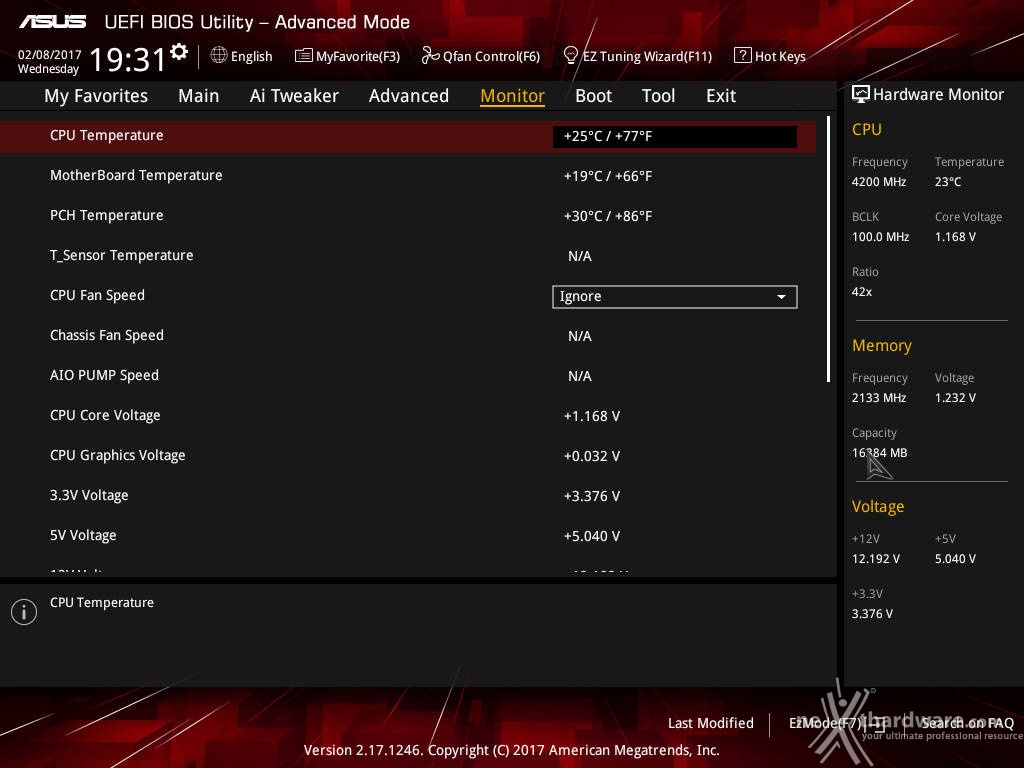Launch EZ Tuning Wizard(F11) bulb icon
Image resolution: width=1024 pixels, height=768 pixels.
tap(570, 56)
